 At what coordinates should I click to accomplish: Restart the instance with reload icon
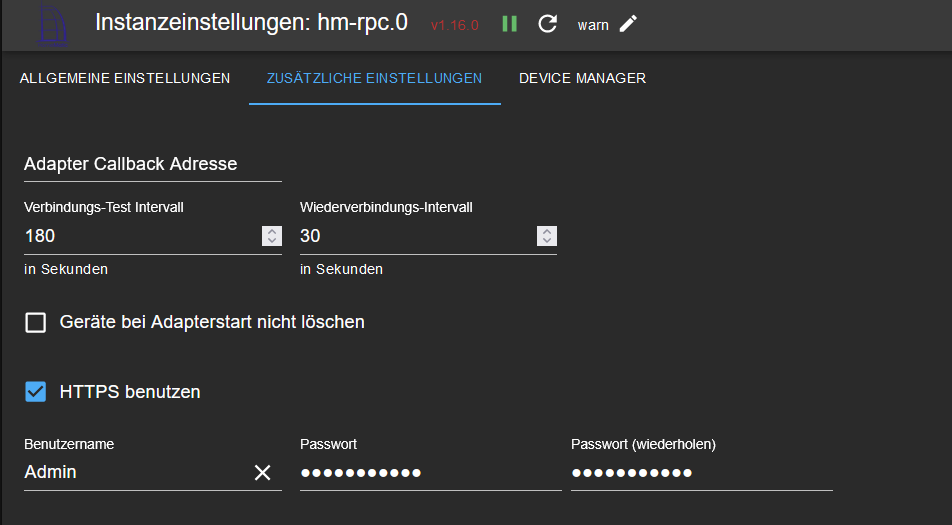[x=548, y=24]
